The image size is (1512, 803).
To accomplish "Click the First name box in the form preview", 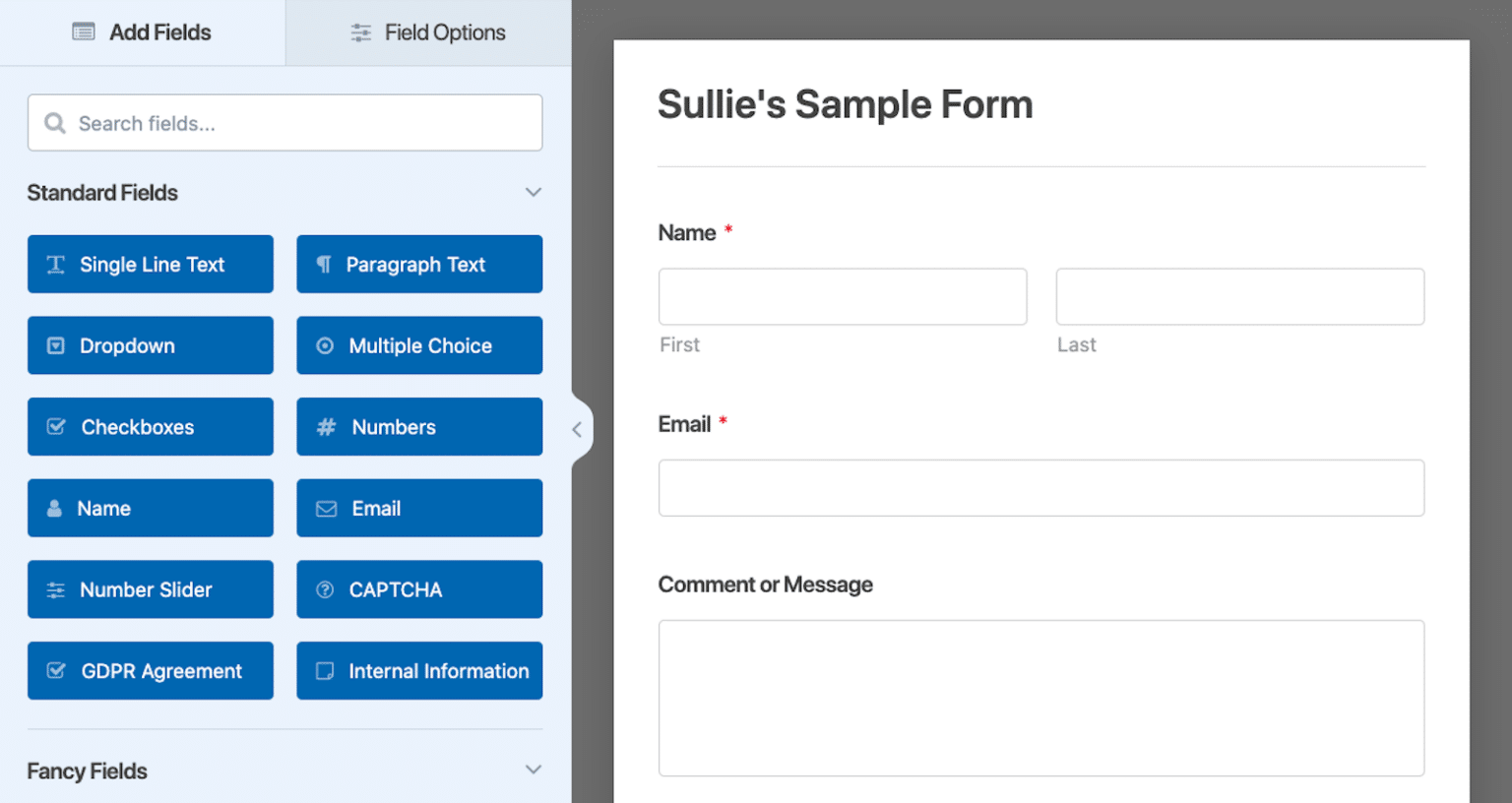I will (842, 296).
